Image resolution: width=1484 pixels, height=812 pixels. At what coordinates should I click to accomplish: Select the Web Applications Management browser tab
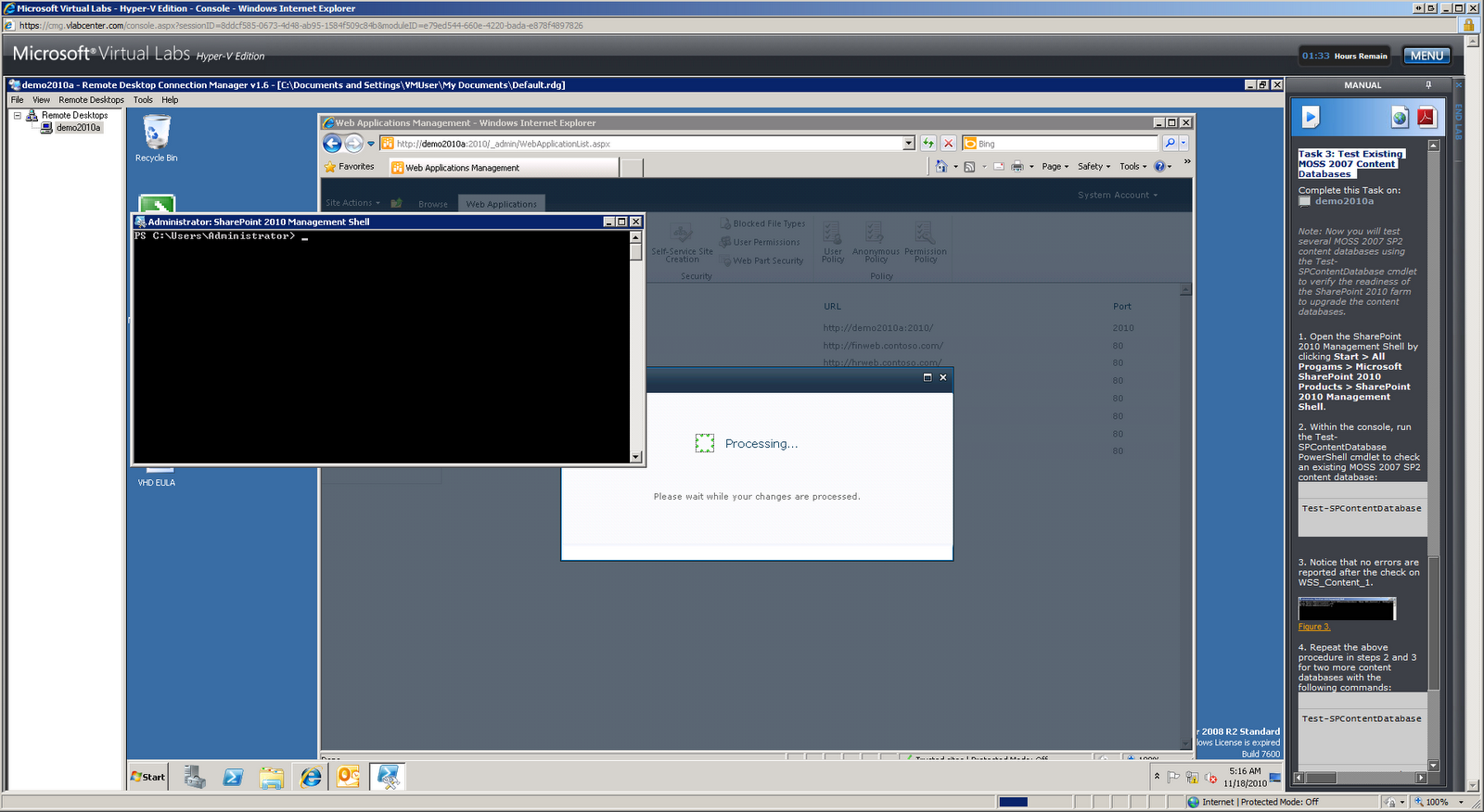click(x=504, y=168)
